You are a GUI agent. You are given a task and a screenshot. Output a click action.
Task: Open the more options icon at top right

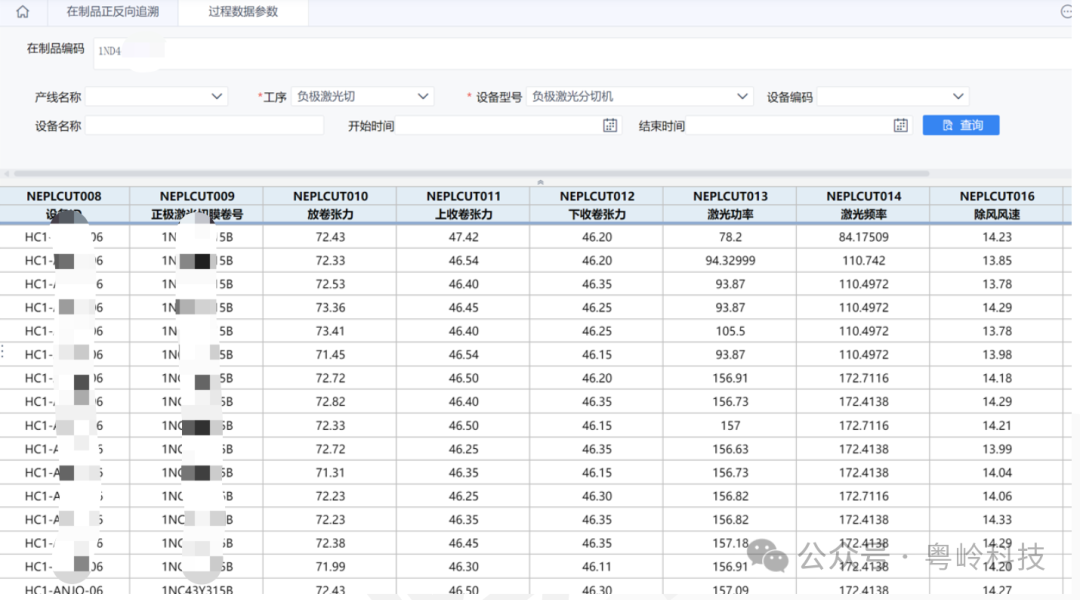pos(1066,12)
